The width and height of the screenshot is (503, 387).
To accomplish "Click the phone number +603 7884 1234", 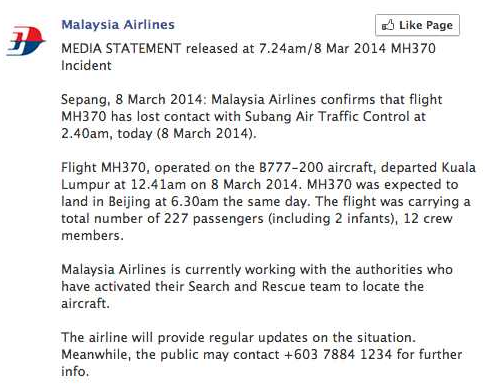I will tap(337, 354).
